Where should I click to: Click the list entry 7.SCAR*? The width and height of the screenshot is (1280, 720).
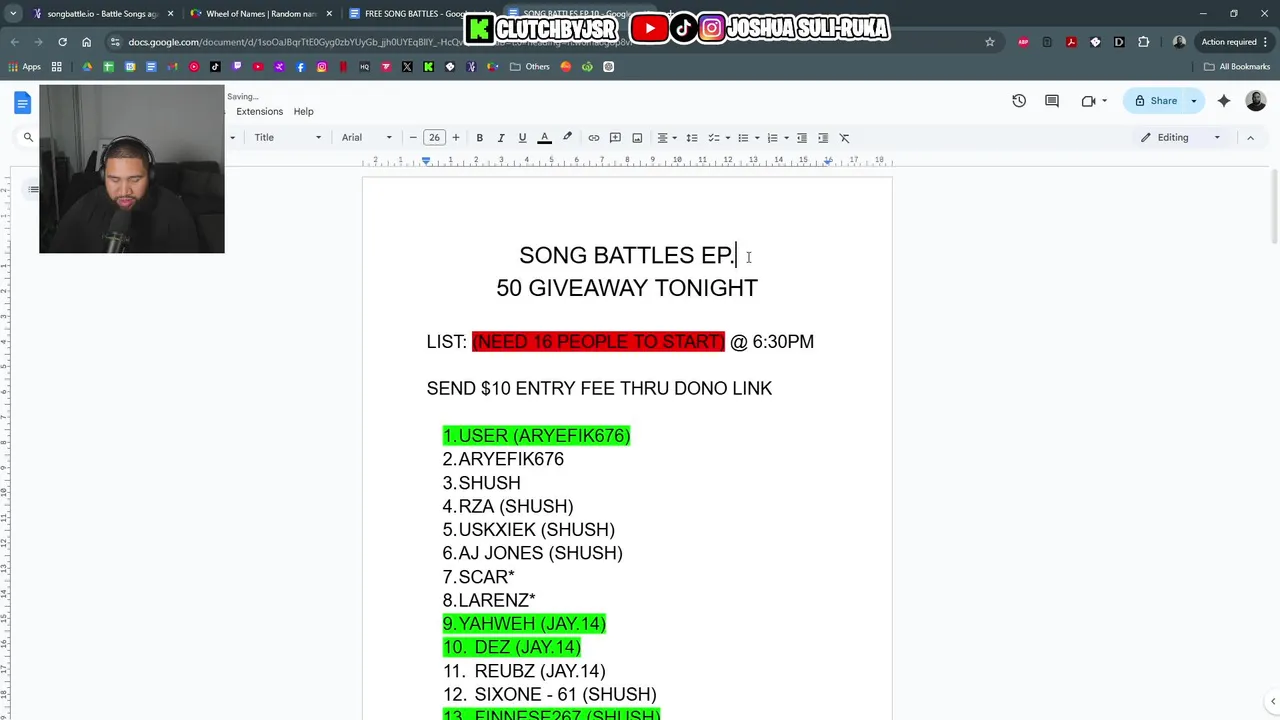[x=479, y=577]
